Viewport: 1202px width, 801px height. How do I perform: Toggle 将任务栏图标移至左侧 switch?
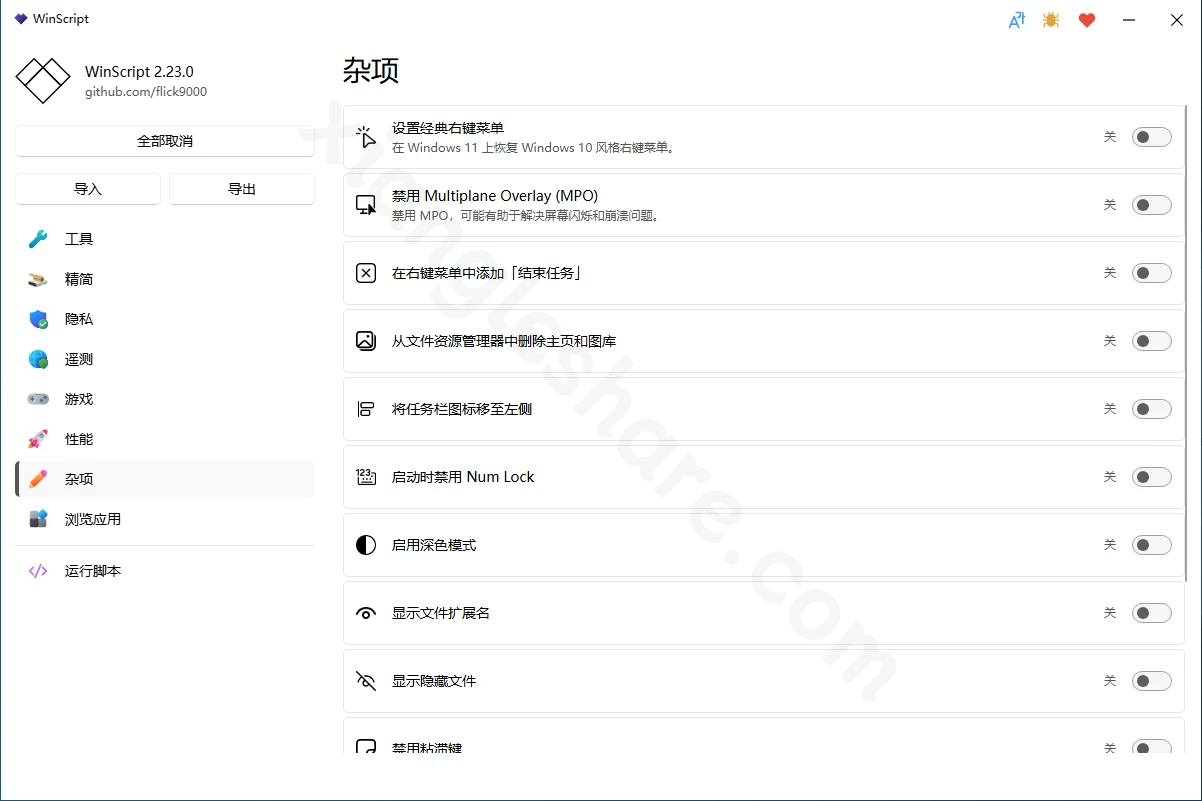1151,409
